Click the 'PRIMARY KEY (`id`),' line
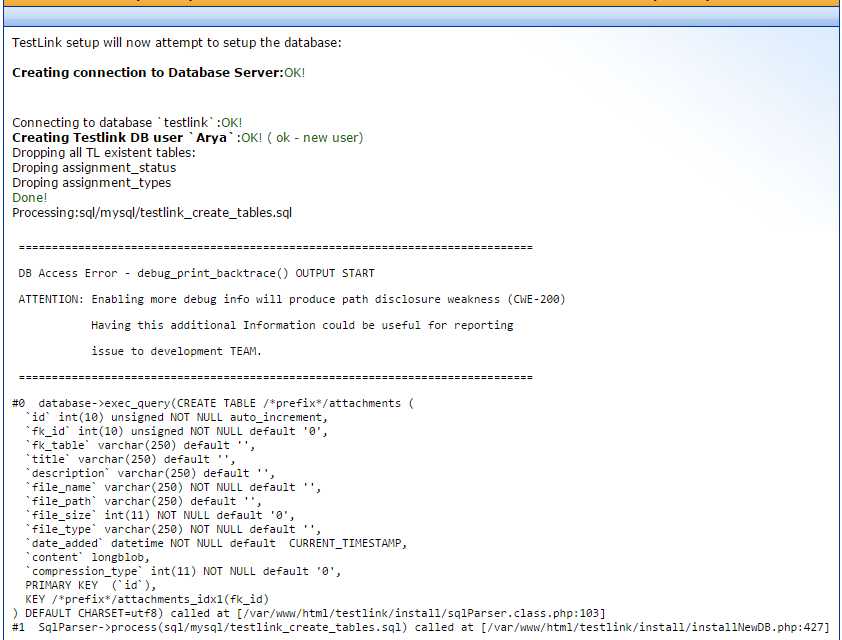The width and height of the screenshot is (842, 640). [90, 585]
